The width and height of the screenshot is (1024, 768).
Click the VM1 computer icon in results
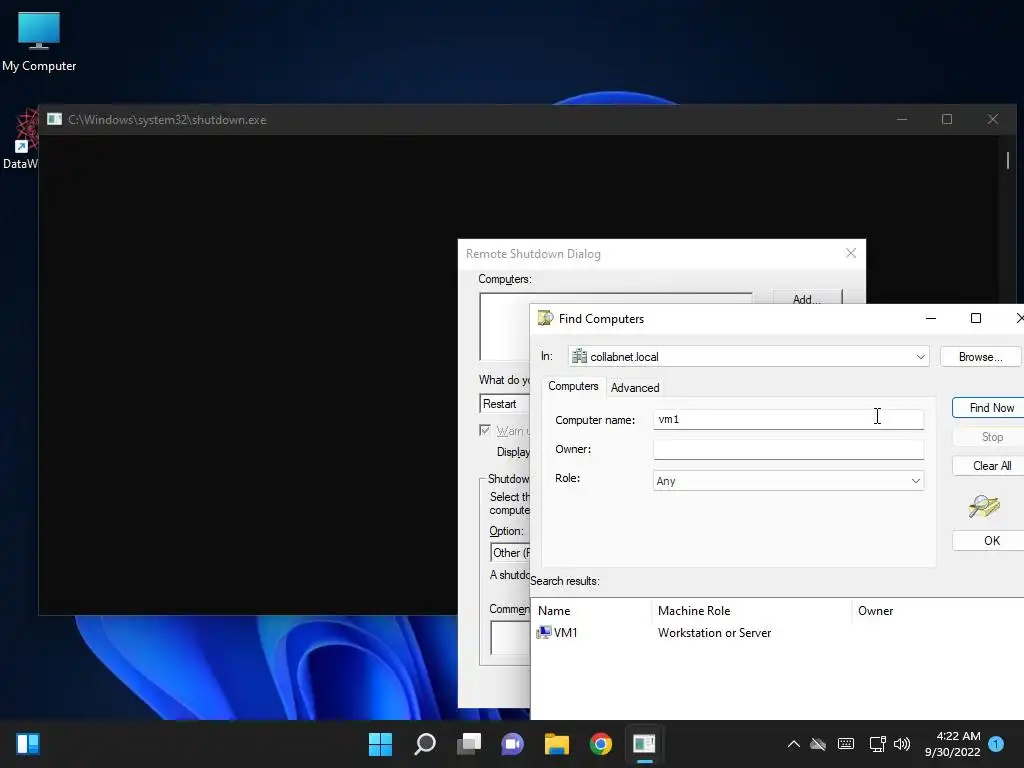(x=543, y=632)
